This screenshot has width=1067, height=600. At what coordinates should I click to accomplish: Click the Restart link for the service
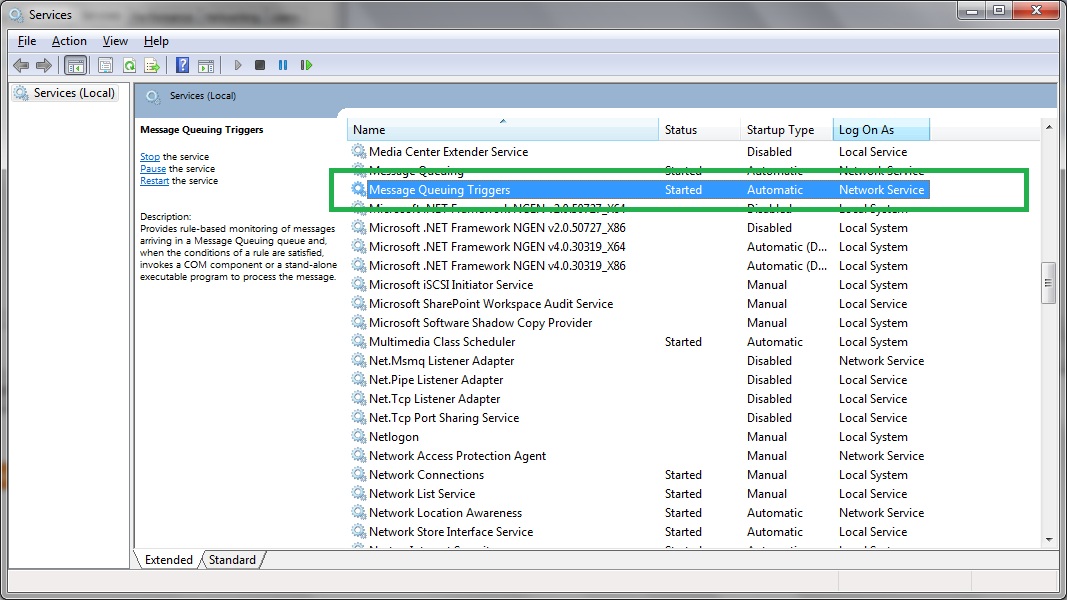click(x=153, y=181)
